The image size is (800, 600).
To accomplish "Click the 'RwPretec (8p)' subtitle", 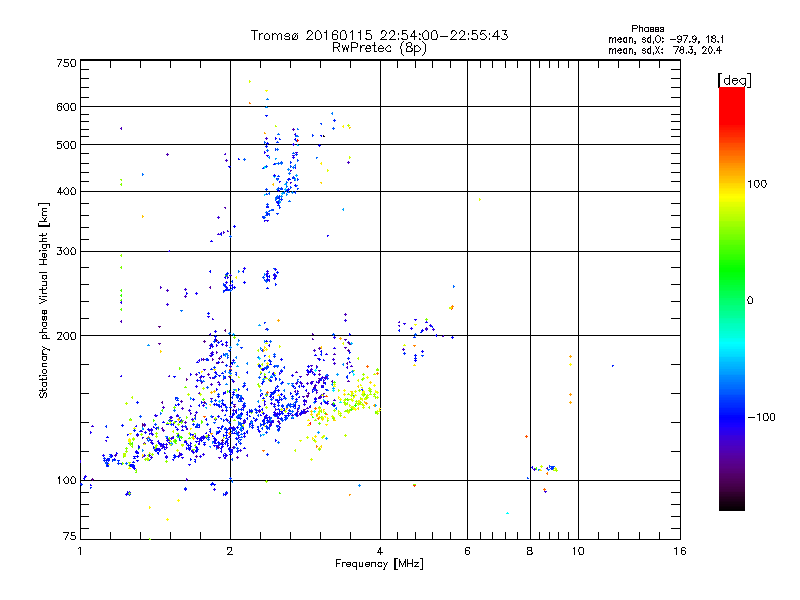I will pos(379,48).
